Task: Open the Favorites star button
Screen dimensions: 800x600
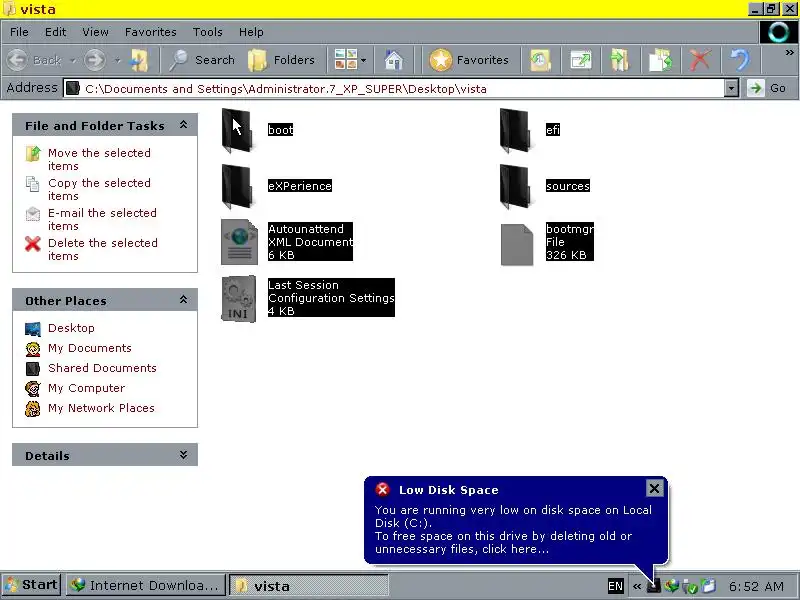Action: pyautogui.click(x=469, y=60)
